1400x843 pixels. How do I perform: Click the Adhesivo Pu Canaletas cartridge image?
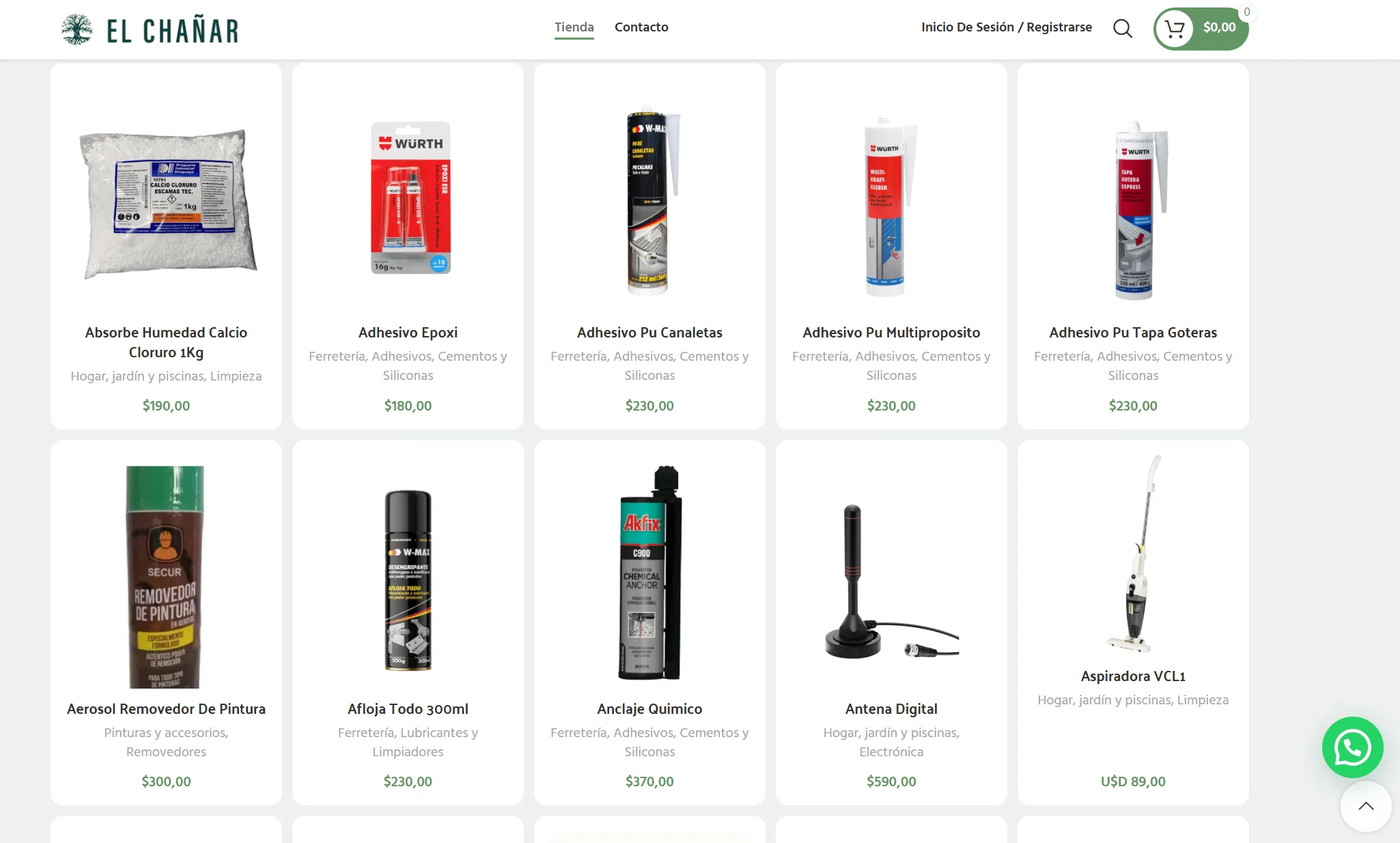(x=652, y=203)
